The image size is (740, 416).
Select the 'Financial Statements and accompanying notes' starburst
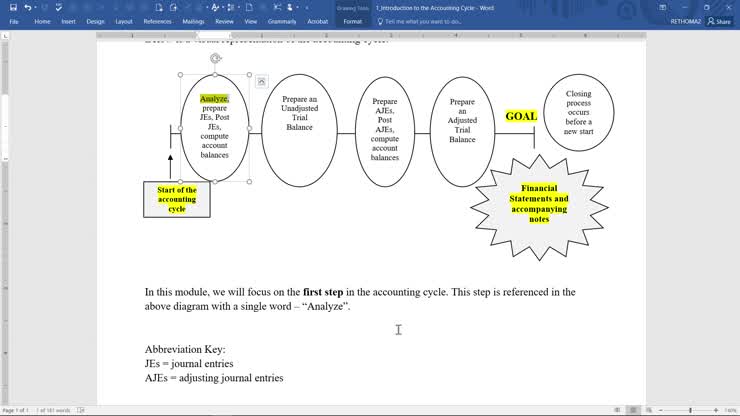539,207
